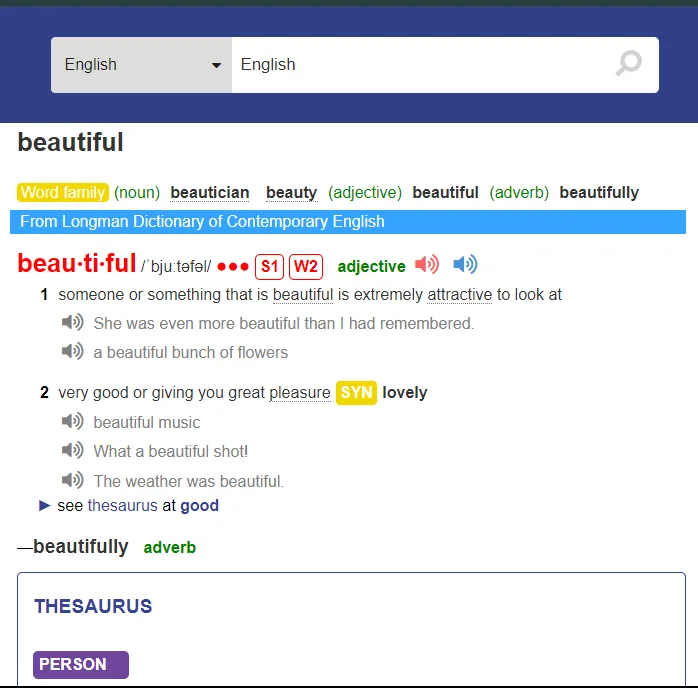Open the word family entry 'beautiful'
The height and width of the screenshot is (688, 698).
click(x=445, y=193)
